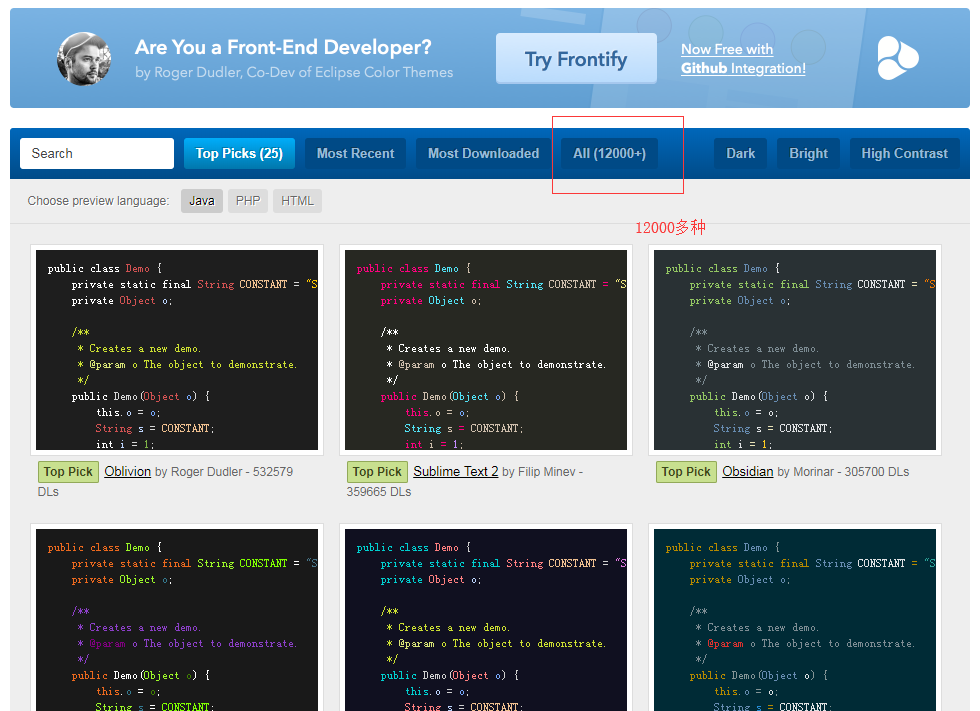Viewport: 980px width, 711px height.
Task: Filter themes by Bright
Action: [808, 154]
